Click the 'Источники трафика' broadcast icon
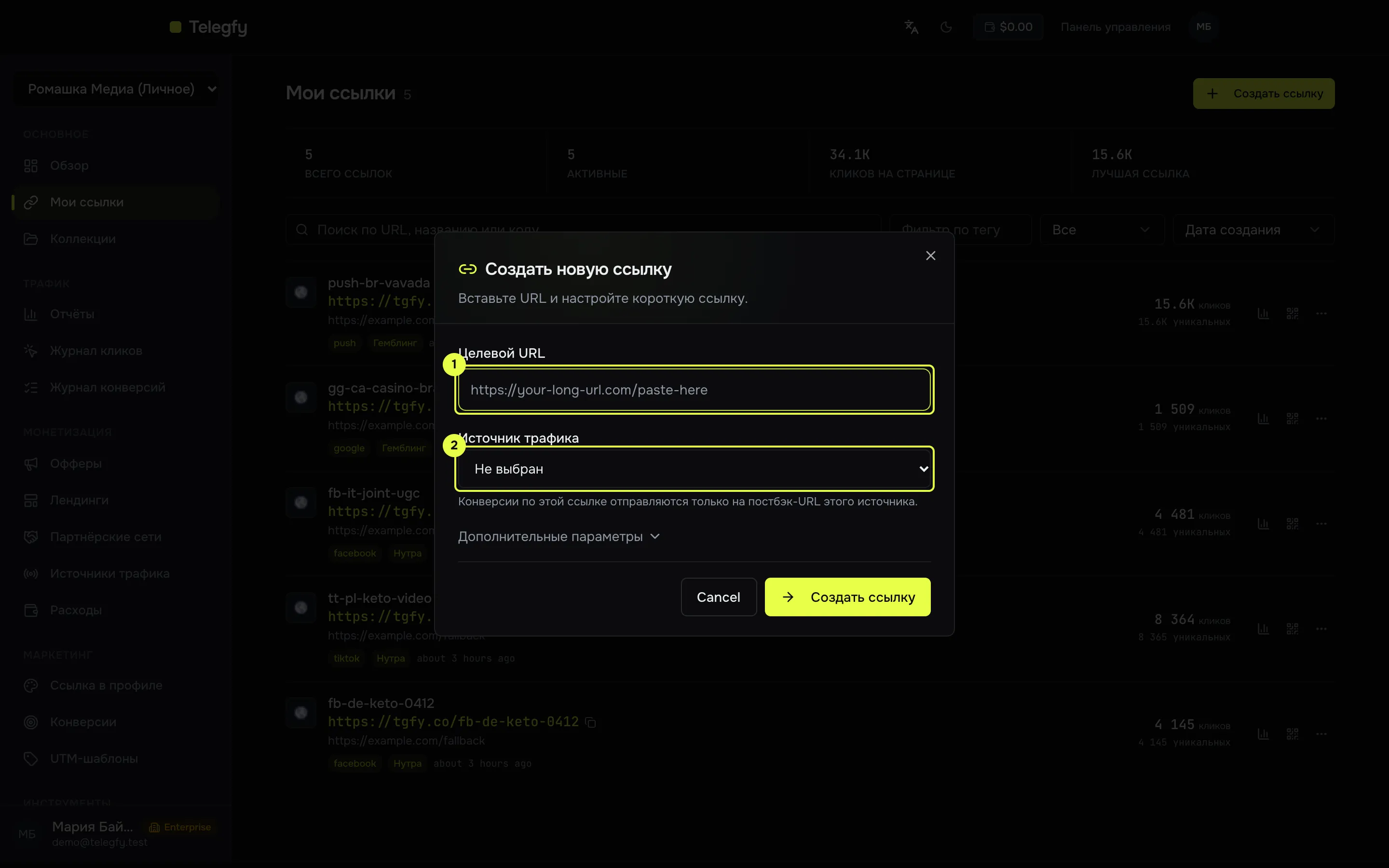This screenshot has height=868, width=1389. pos(31,573)
